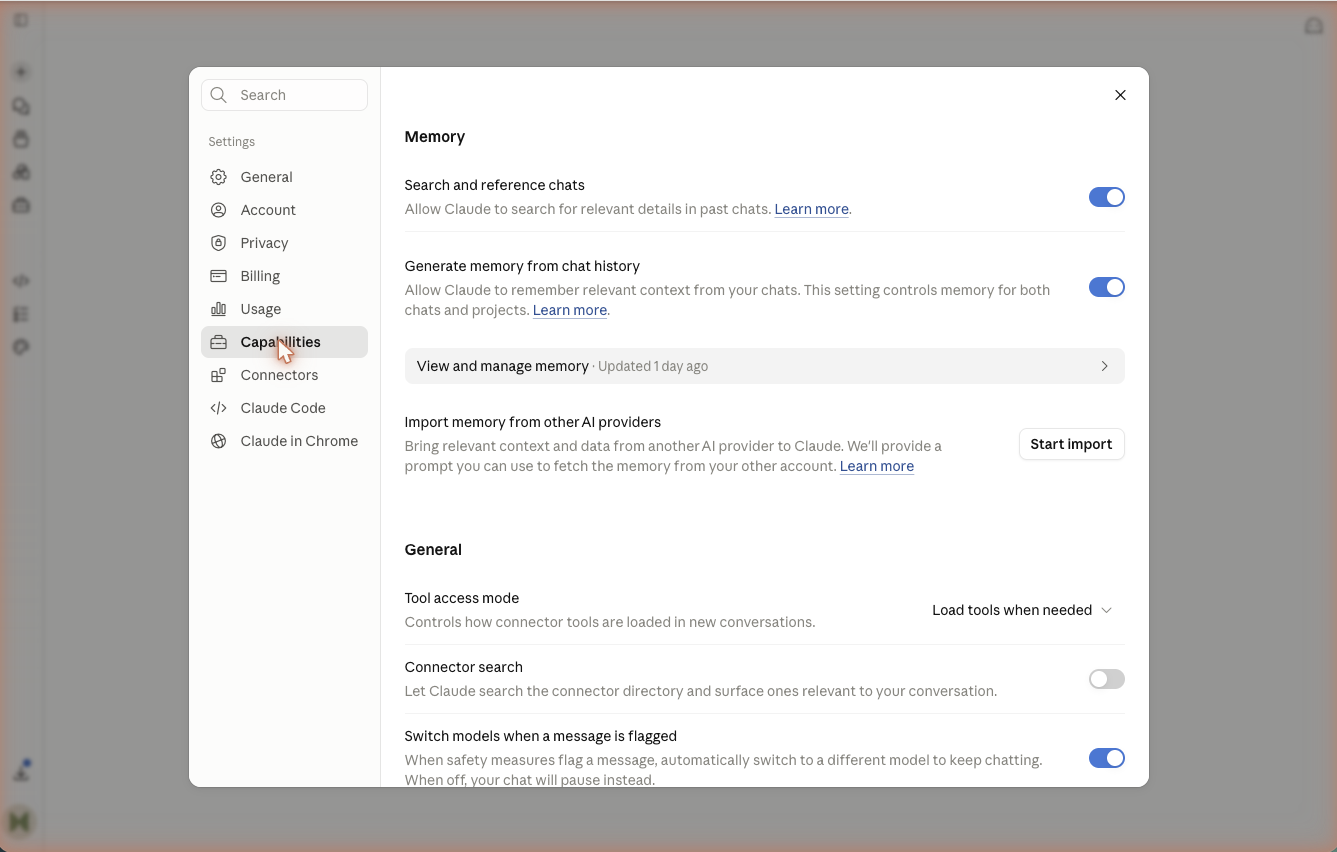Viewport: 1337px width, 852px height.
Task: Click the Start import button
Action: [1071, 444]
